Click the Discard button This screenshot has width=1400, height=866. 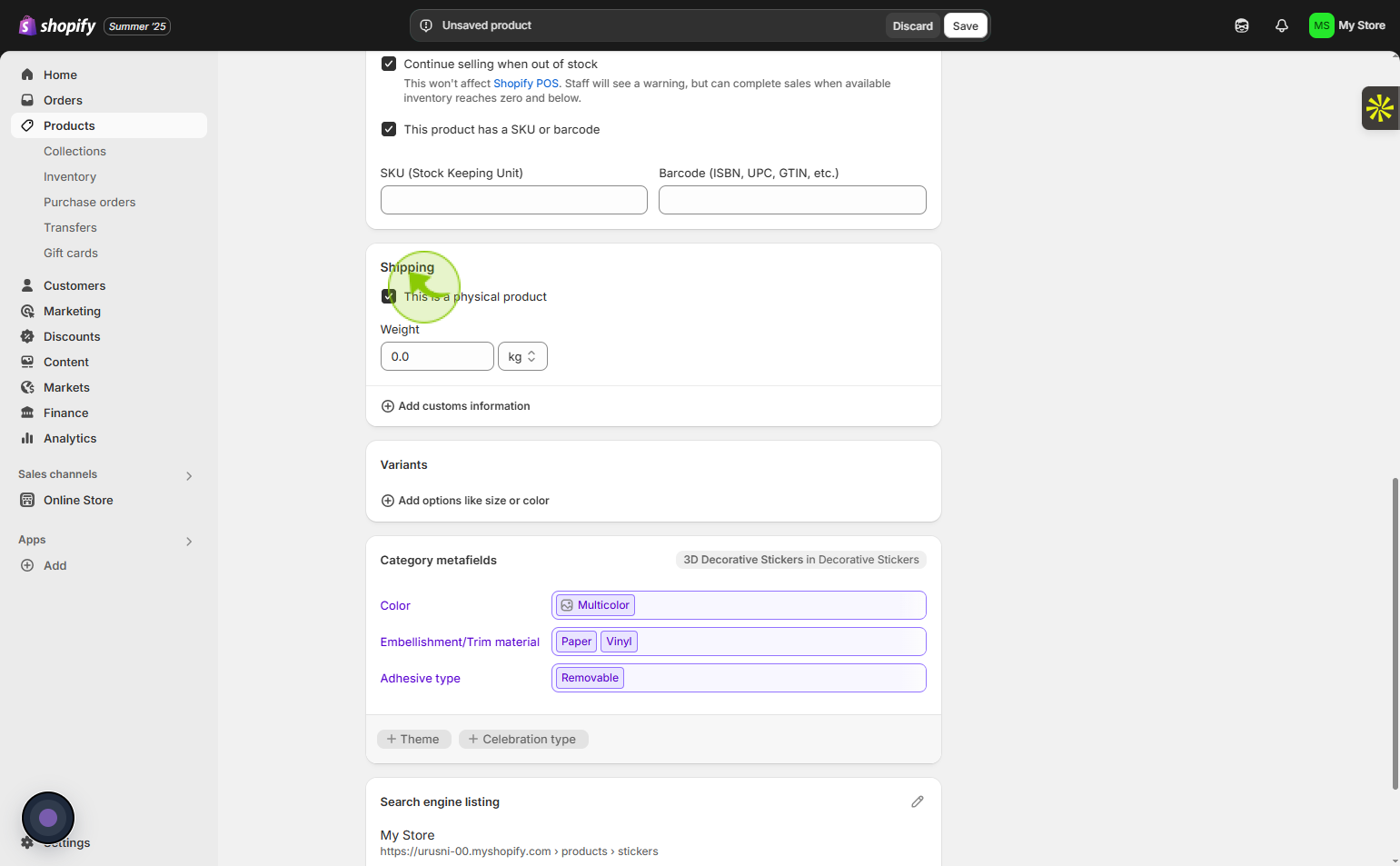[x=912, y=25]
